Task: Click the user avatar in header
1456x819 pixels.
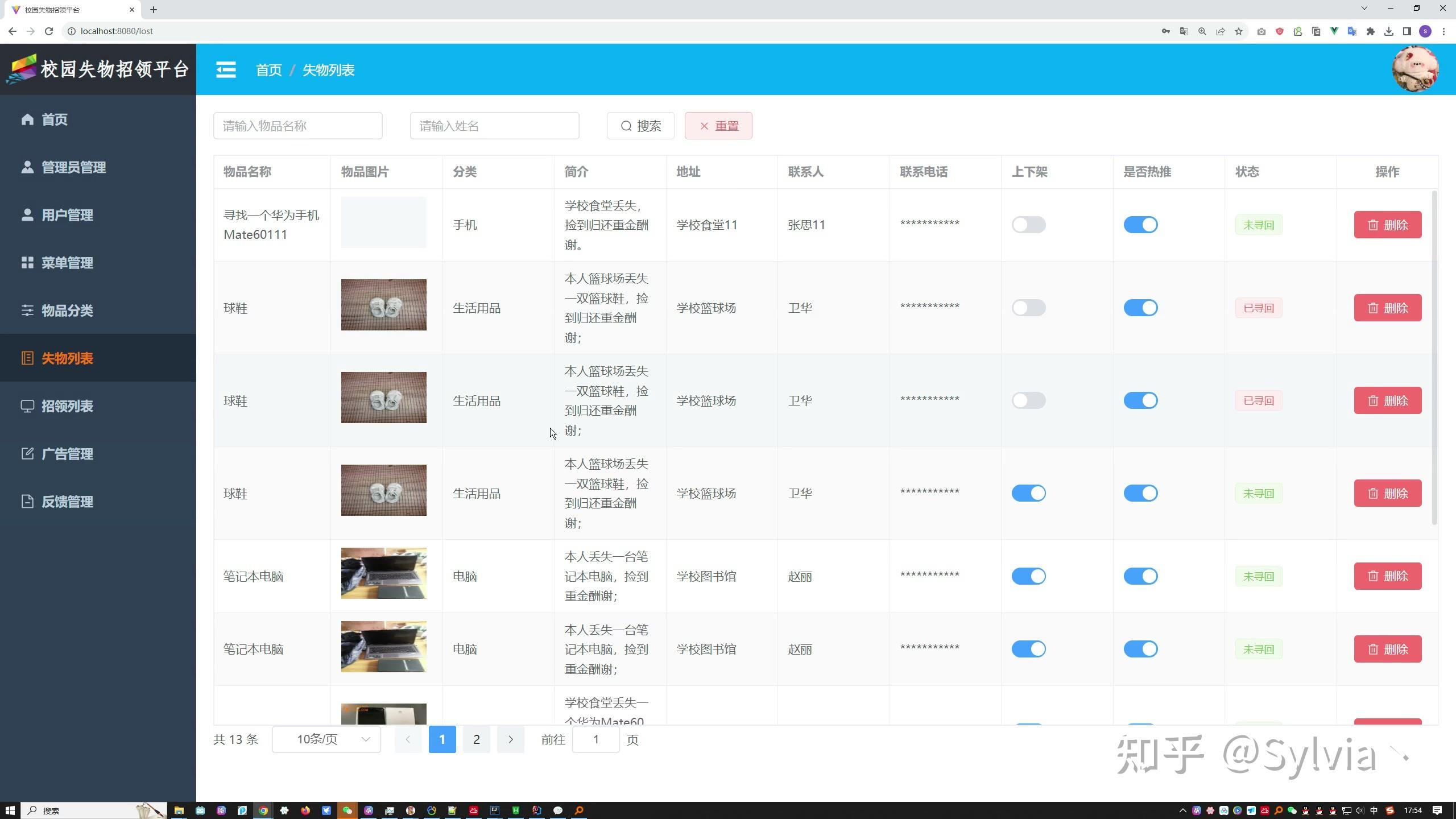Action: 1414,69
